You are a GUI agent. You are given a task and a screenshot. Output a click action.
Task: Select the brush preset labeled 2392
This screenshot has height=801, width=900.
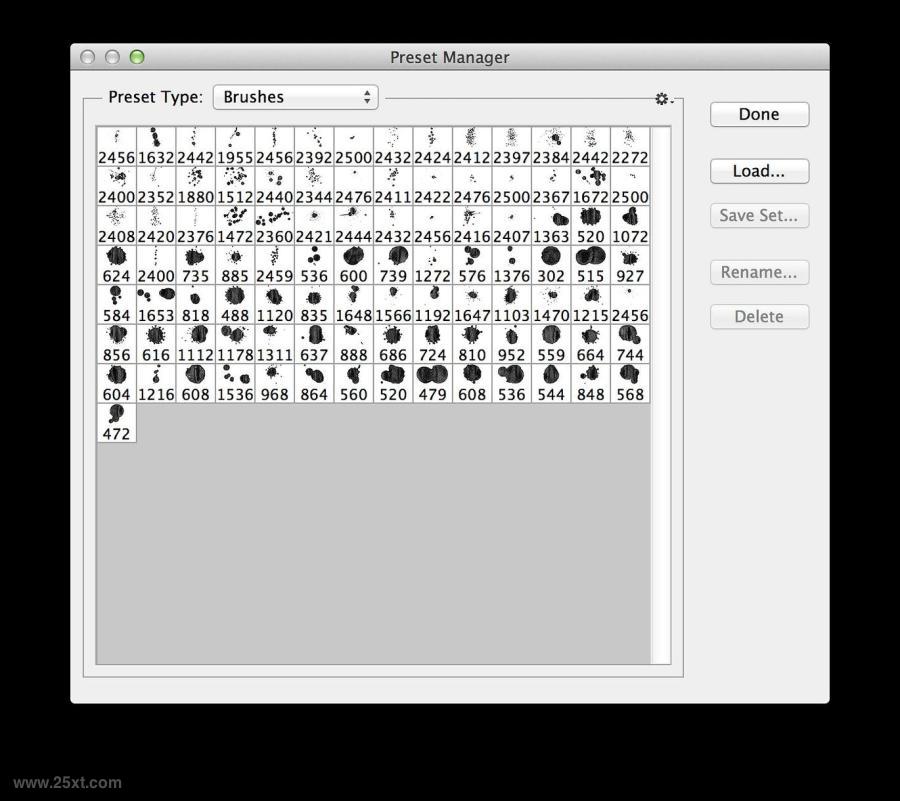(314, 147)
